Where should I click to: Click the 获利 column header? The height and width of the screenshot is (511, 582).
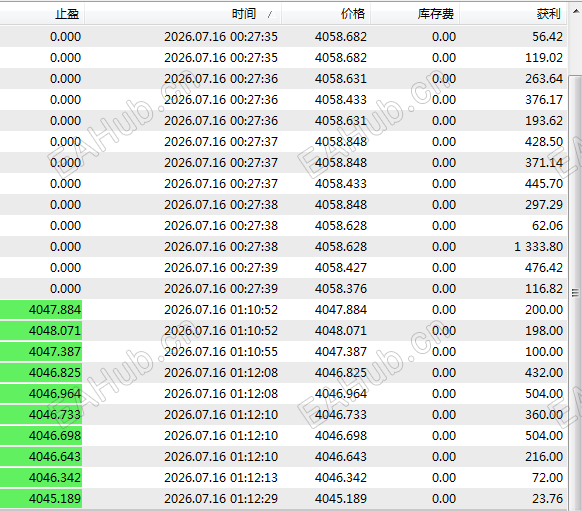click(513, 14)
